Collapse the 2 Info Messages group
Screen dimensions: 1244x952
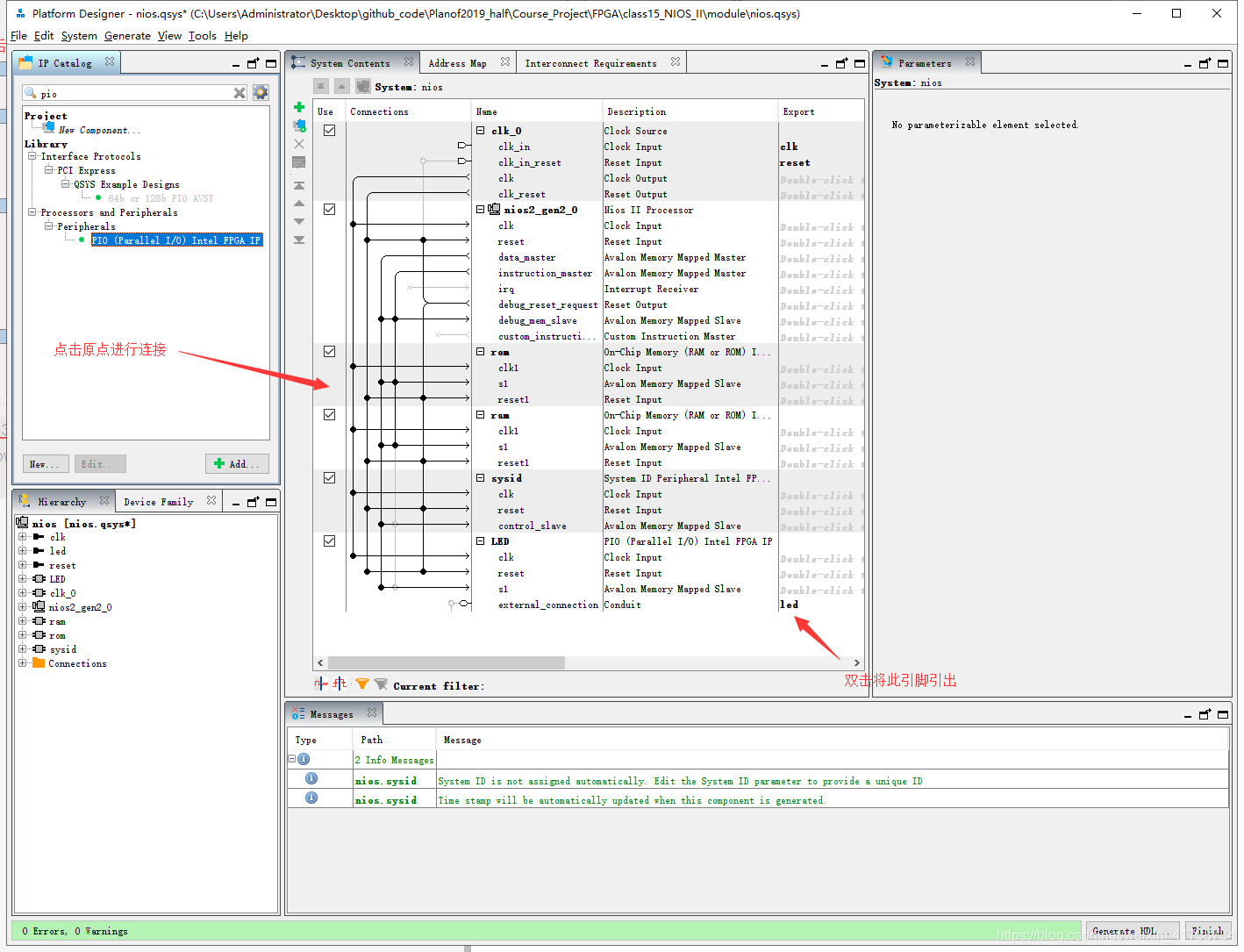click(x=292, y=759)
